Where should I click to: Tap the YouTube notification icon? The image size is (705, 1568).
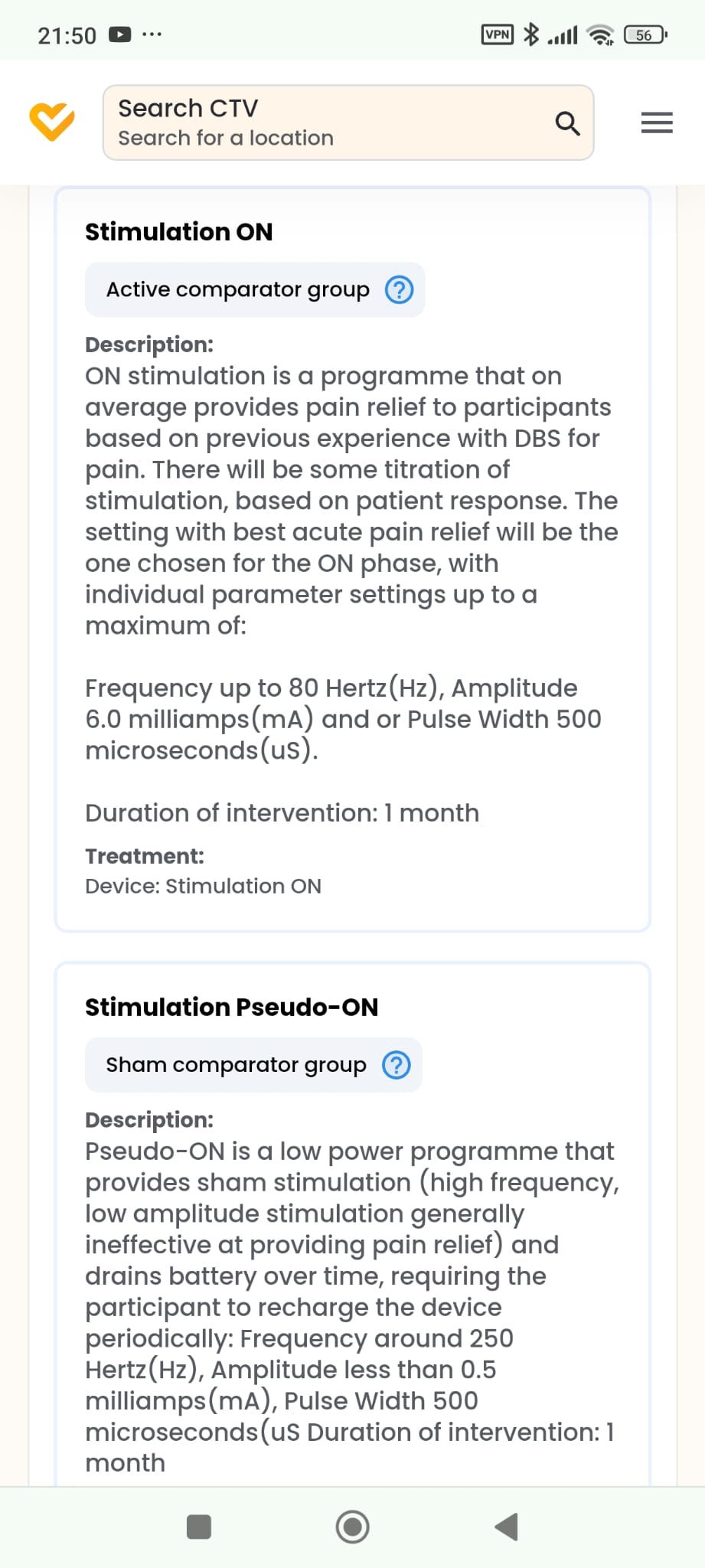pos(120,34)
